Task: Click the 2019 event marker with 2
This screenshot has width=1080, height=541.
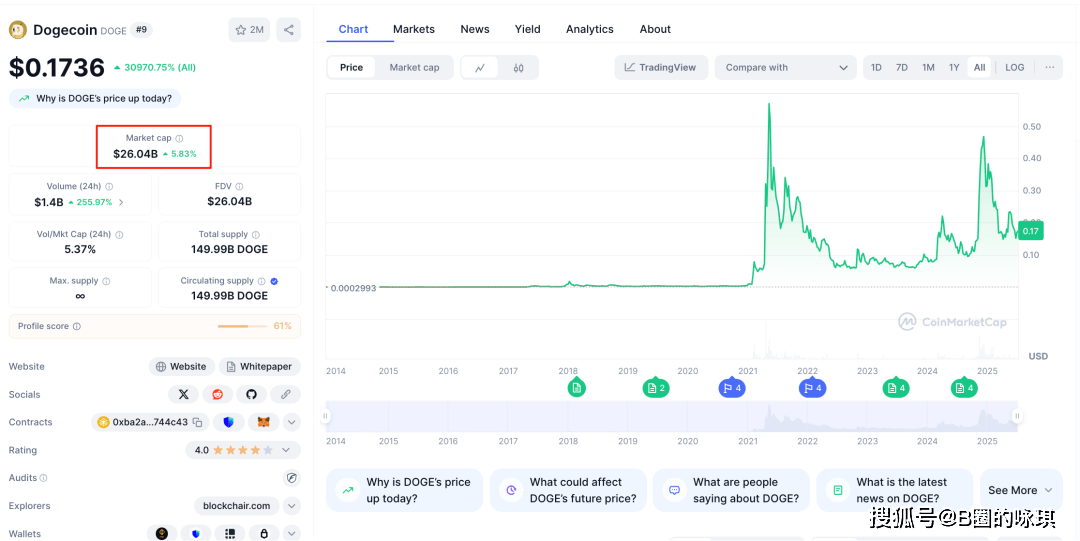Action: point(656,388)
